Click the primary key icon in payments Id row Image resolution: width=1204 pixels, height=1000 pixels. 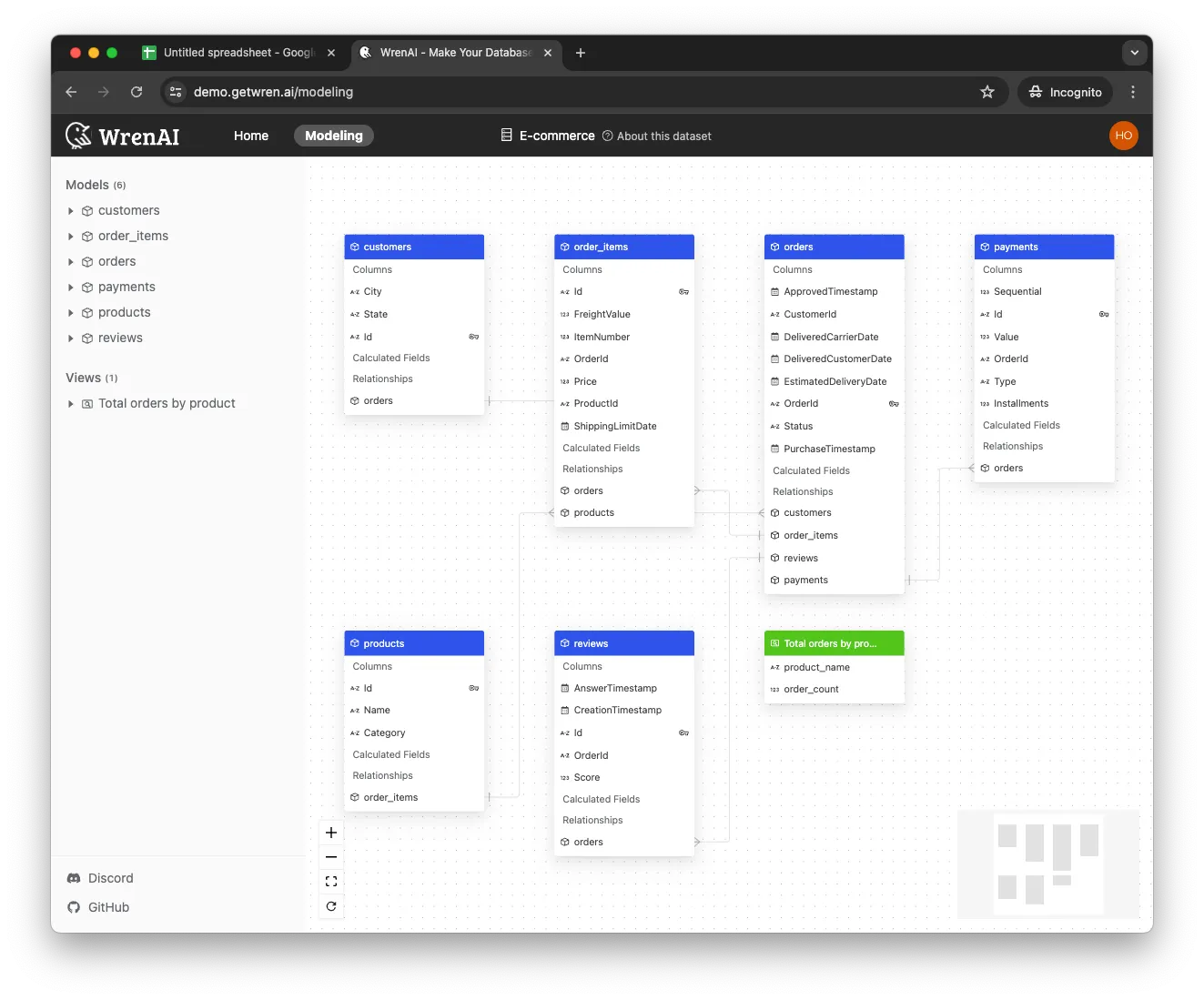click(x=1105, y=314)
